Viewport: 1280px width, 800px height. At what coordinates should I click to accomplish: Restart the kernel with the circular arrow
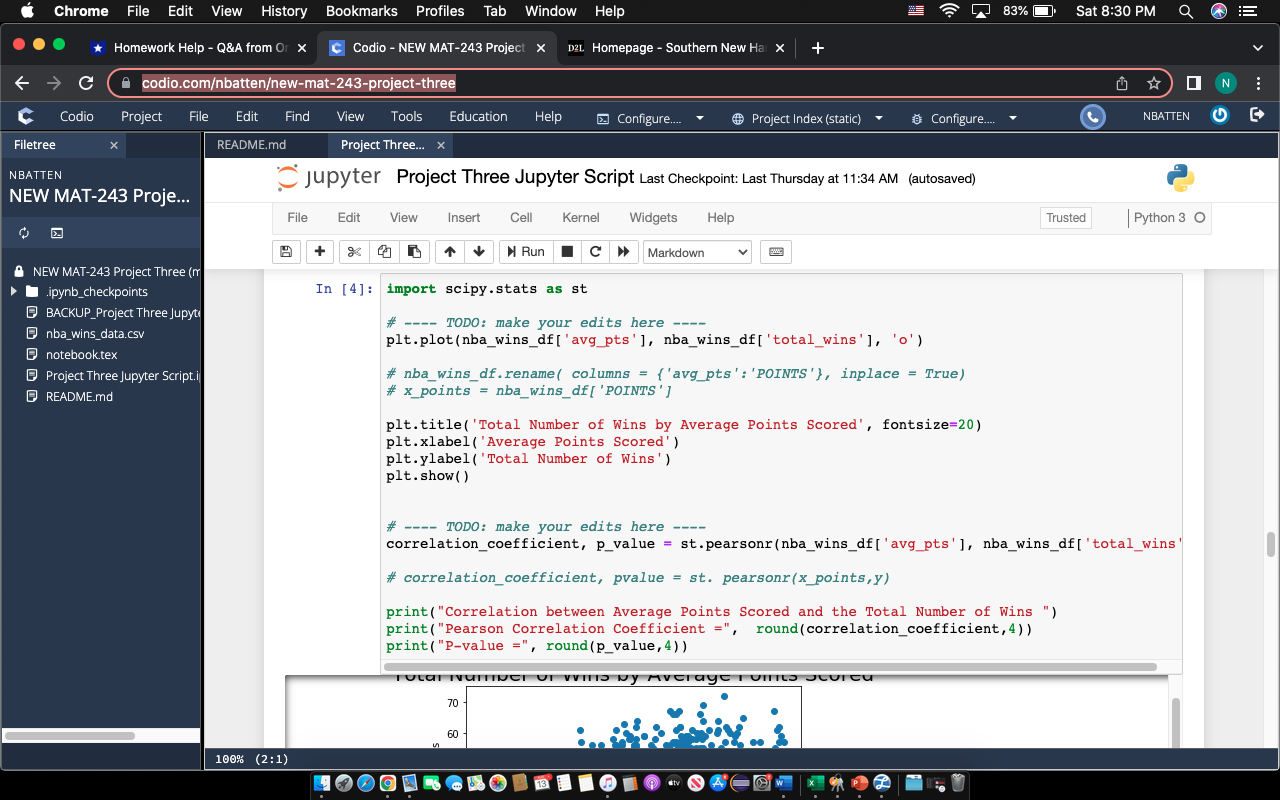click(596, 252)
